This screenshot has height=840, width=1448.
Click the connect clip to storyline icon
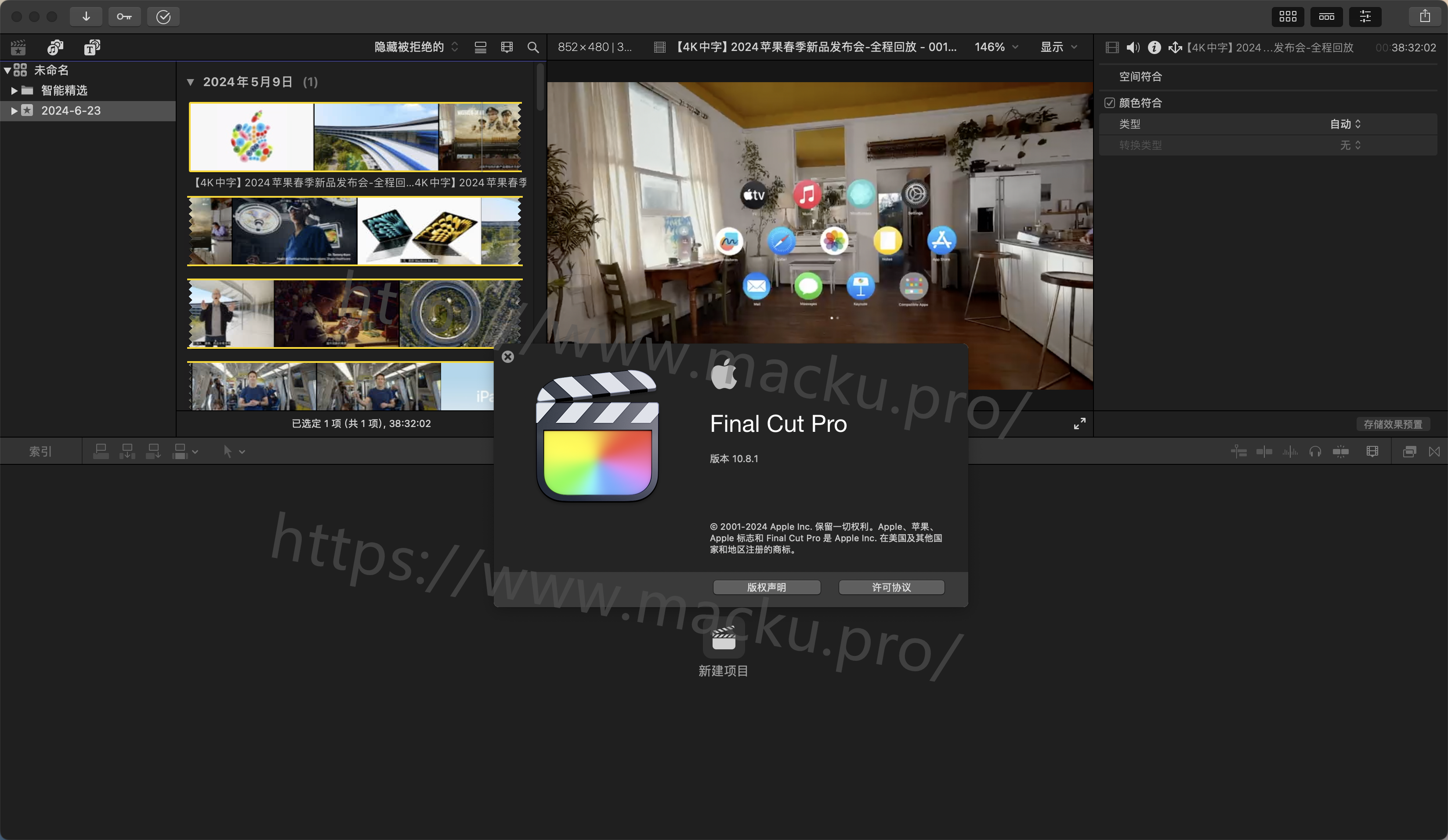[x=101, y=452]
